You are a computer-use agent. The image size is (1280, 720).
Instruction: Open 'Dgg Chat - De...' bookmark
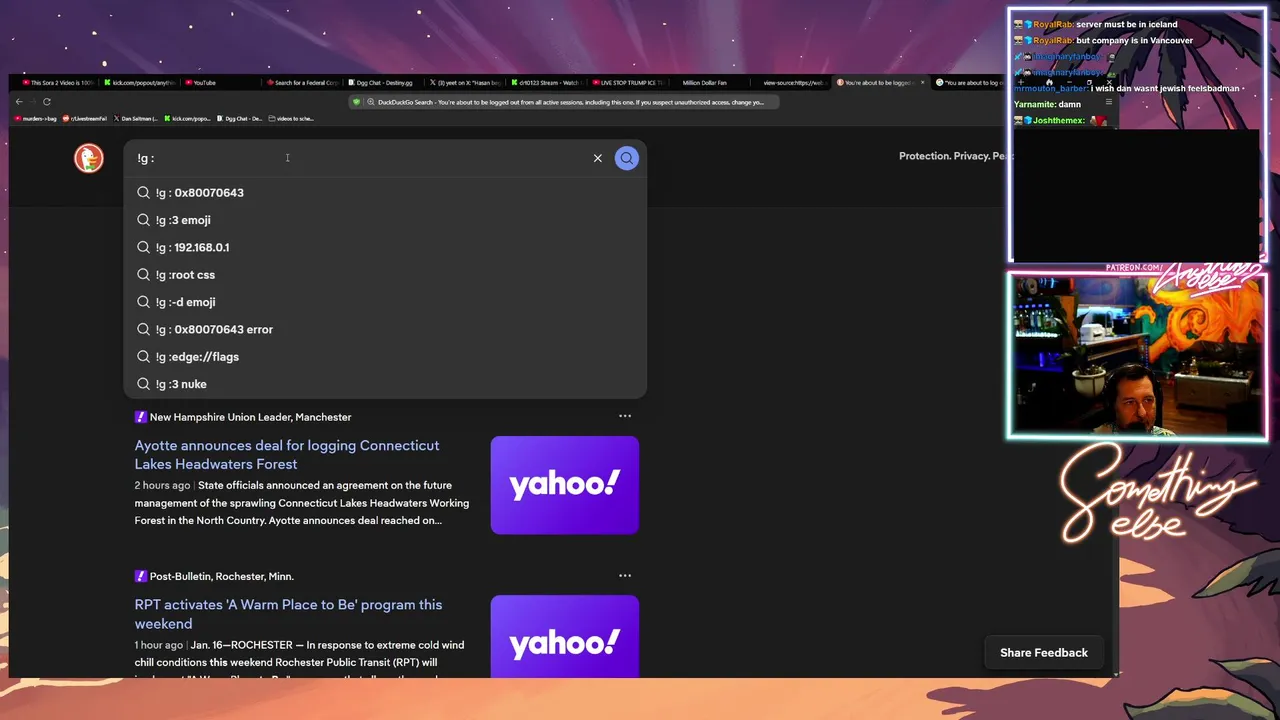click(x=240, y=118)
